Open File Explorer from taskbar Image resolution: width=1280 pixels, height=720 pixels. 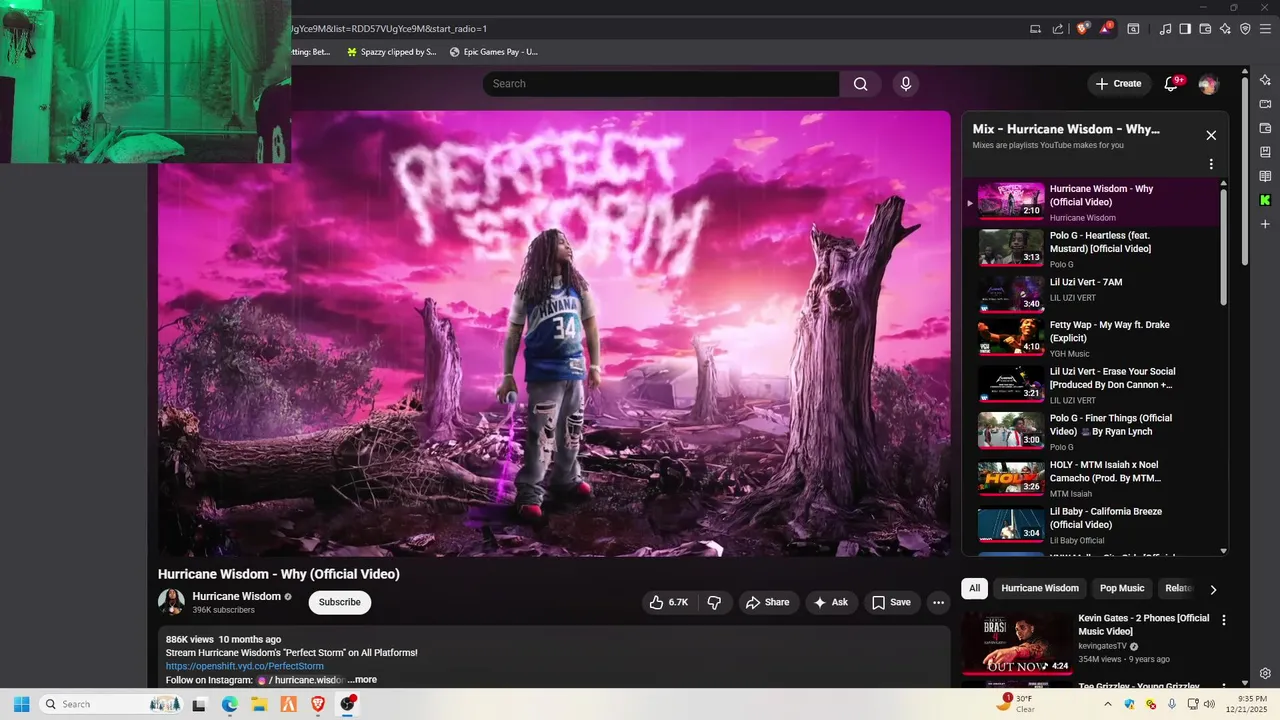point(258,704)
